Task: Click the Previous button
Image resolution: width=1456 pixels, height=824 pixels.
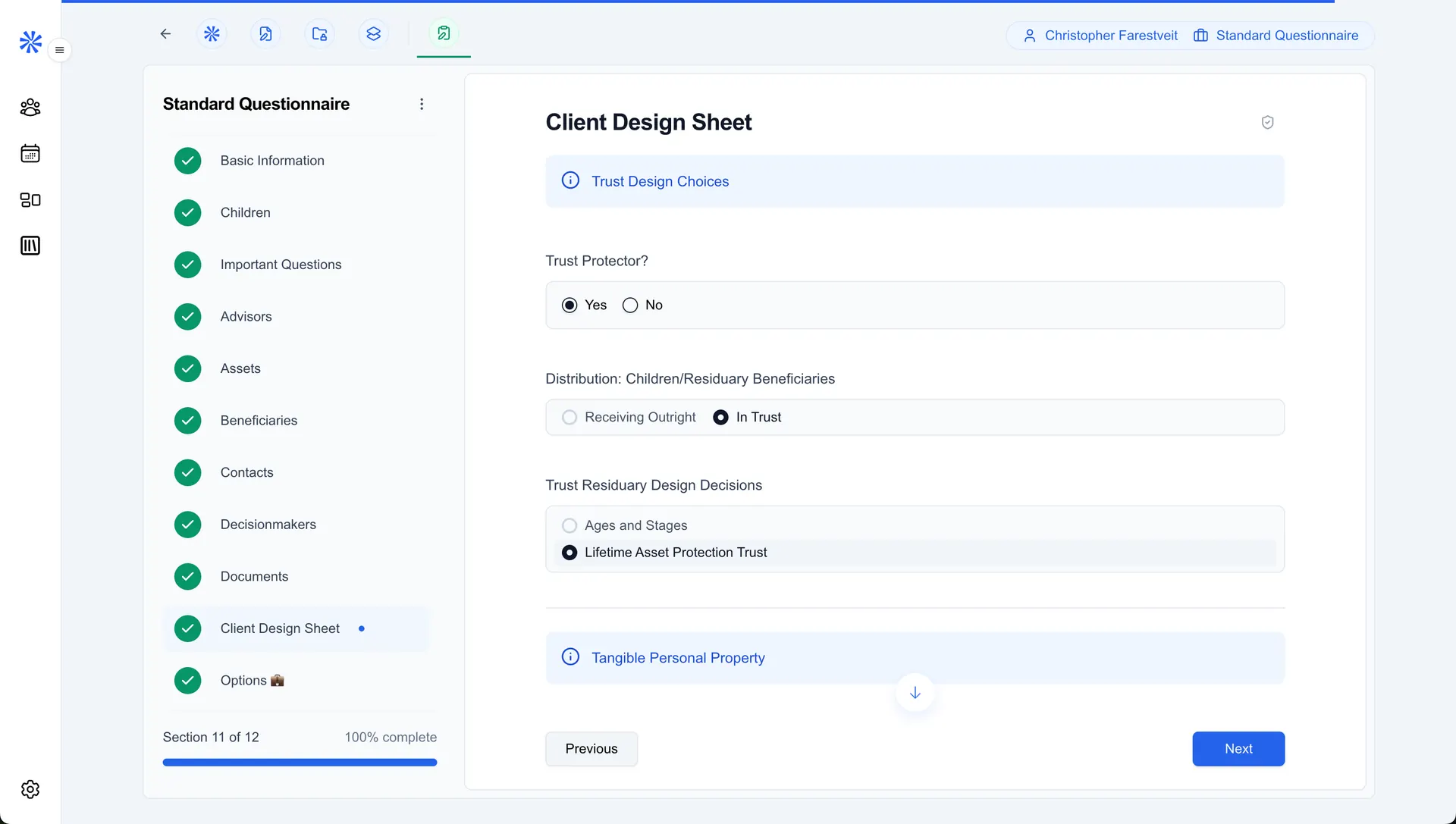Action: click(x=591, y=749)
